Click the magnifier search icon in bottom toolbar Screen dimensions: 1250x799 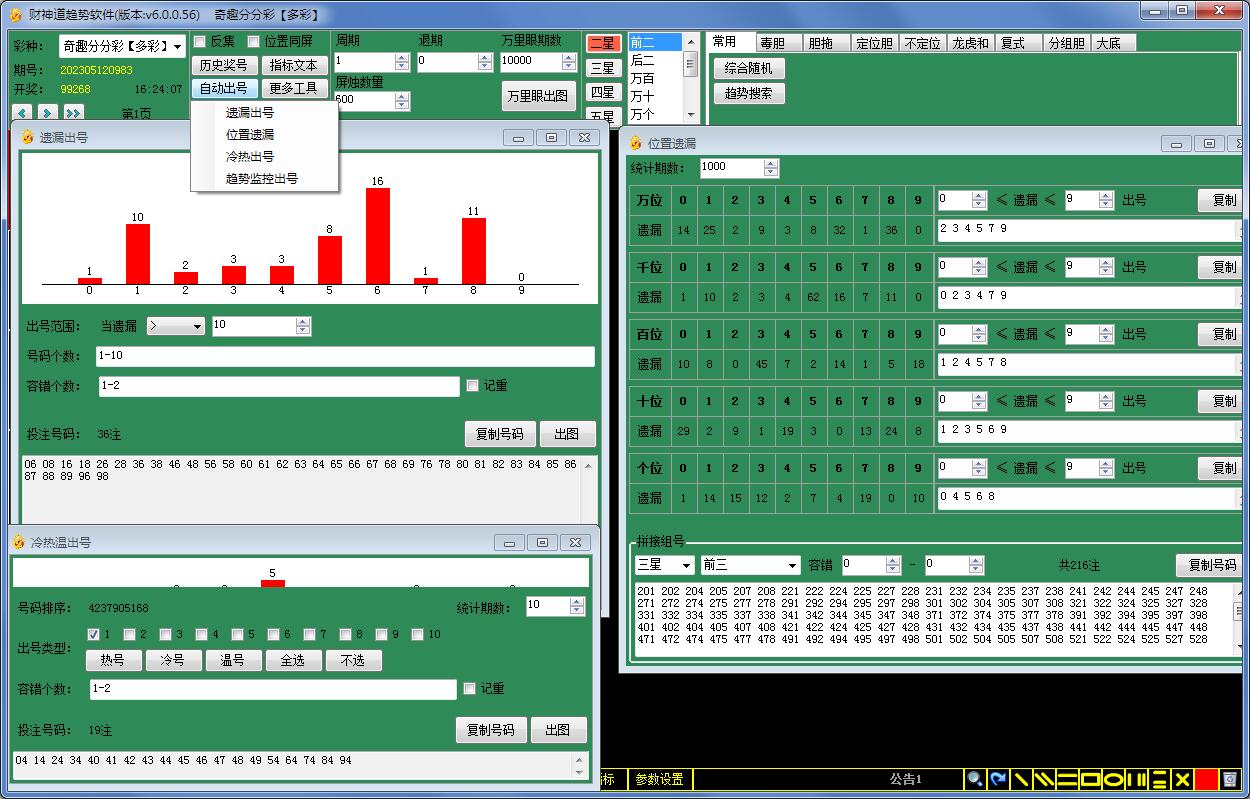click(x=974, y=779)
